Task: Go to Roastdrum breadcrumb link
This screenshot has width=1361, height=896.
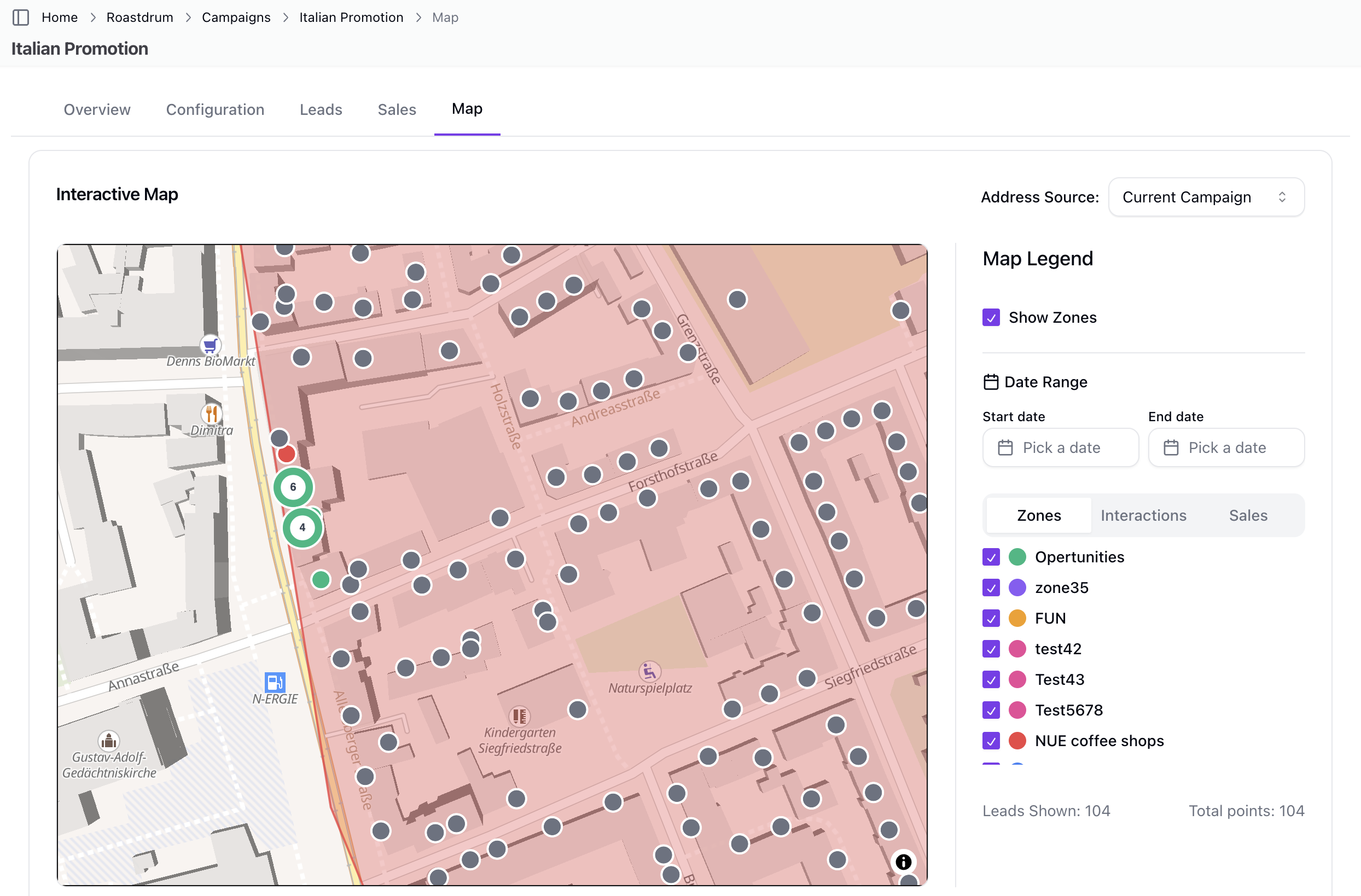Action: pyautogui.click(x=139, y=17)
